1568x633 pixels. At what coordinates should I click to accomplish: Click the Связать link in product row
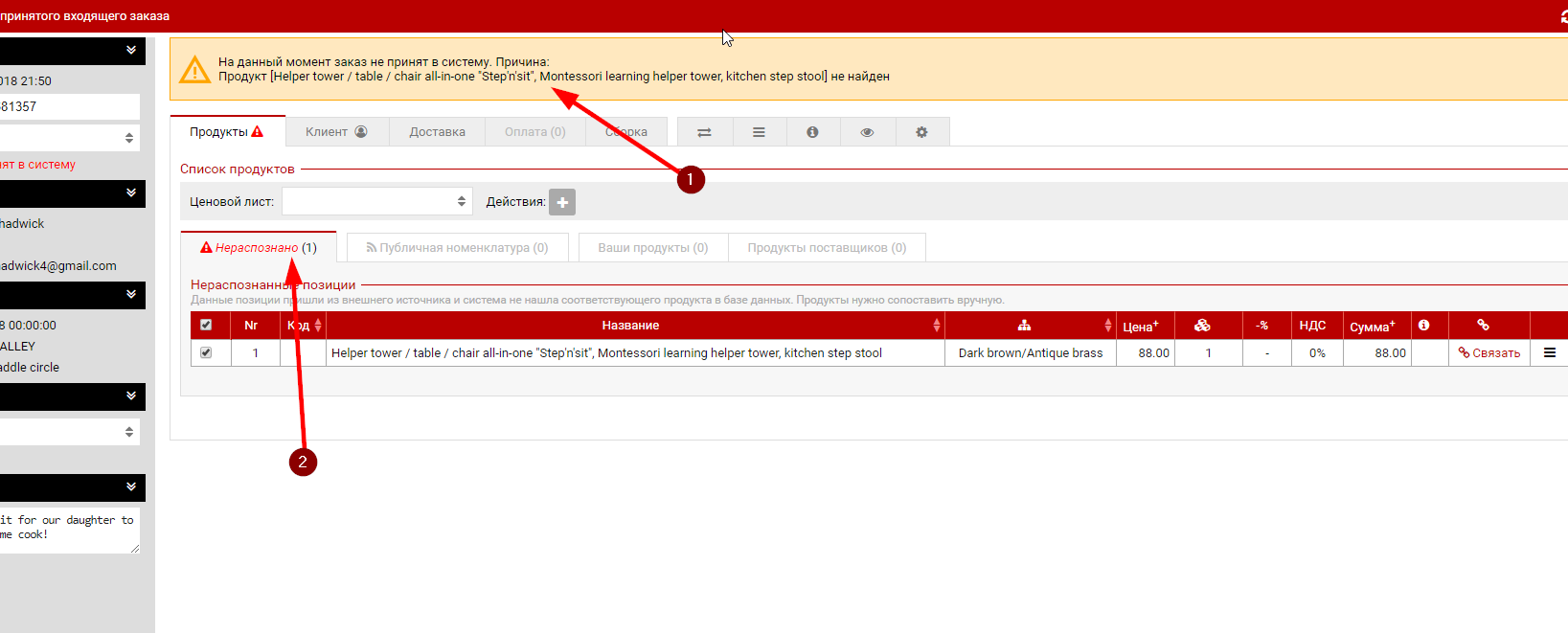(x=1489, y=353)
